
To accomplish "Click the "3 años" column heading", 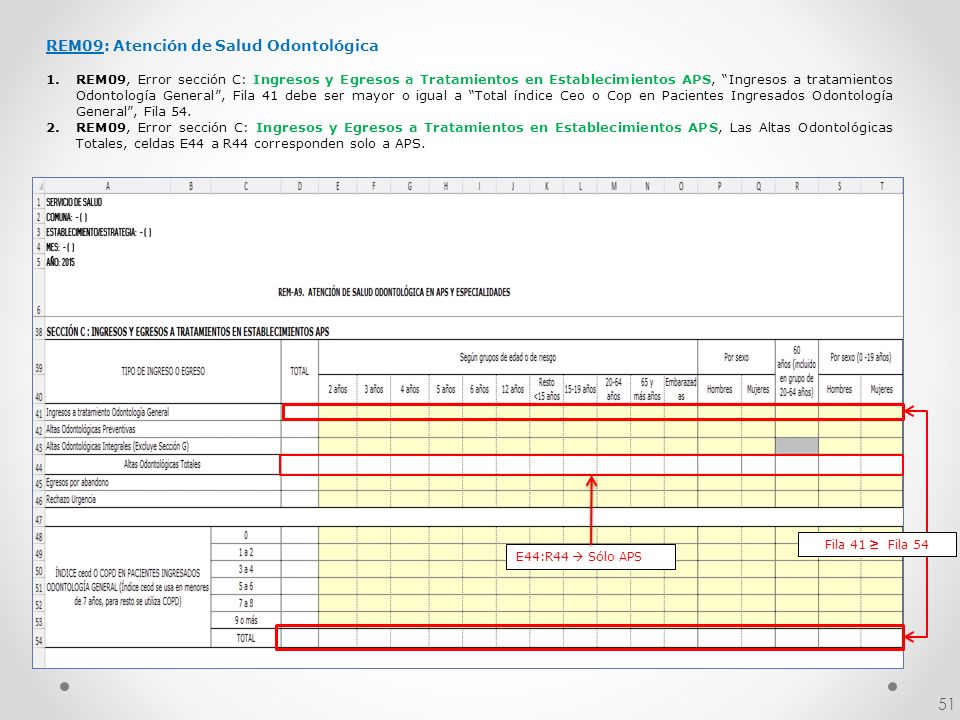I will coord(373,389).
